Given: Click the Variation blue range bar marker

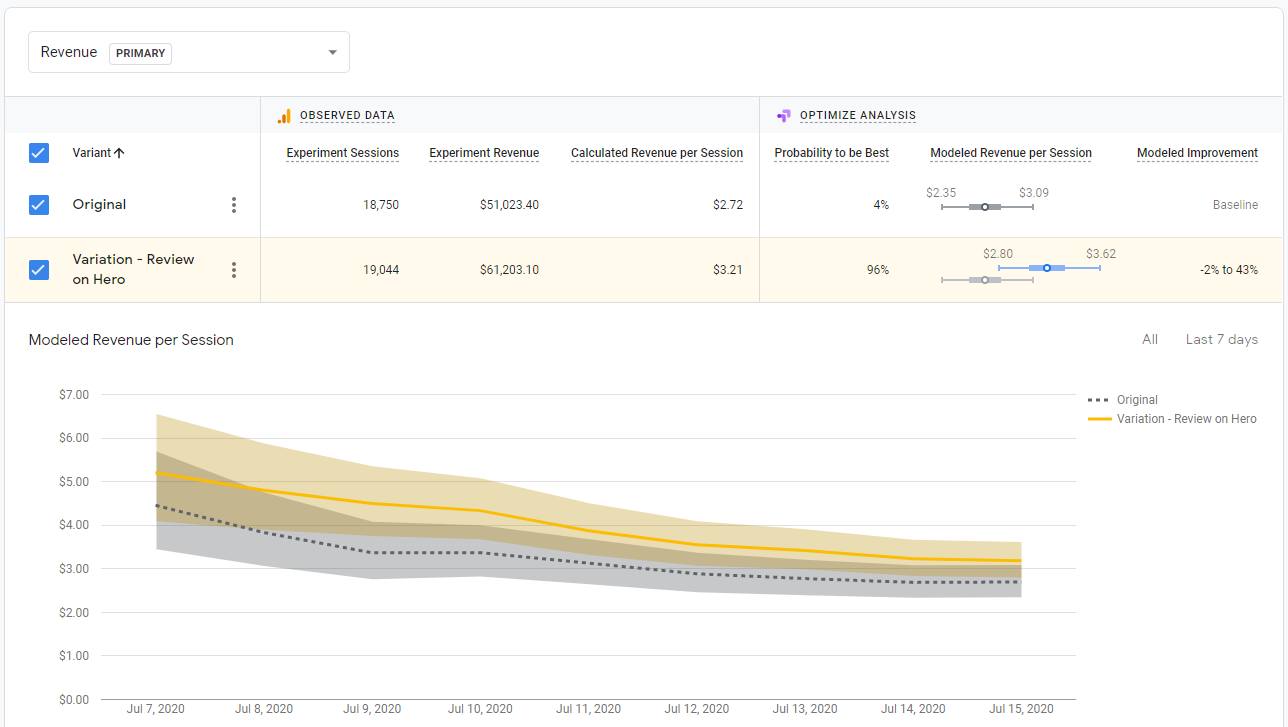Looking at the screenshot, I should (x=1047, y=268).
